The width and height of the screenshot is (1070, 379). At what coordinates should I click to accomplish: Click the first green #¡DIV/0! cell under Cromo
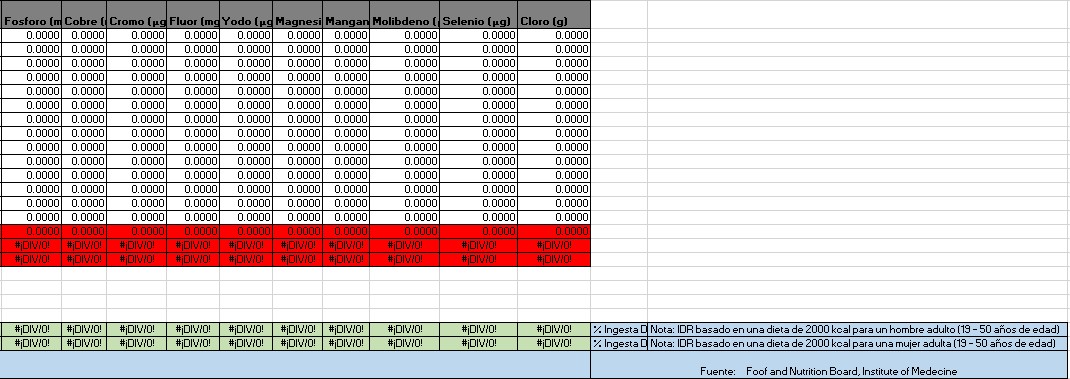point(136,329)
